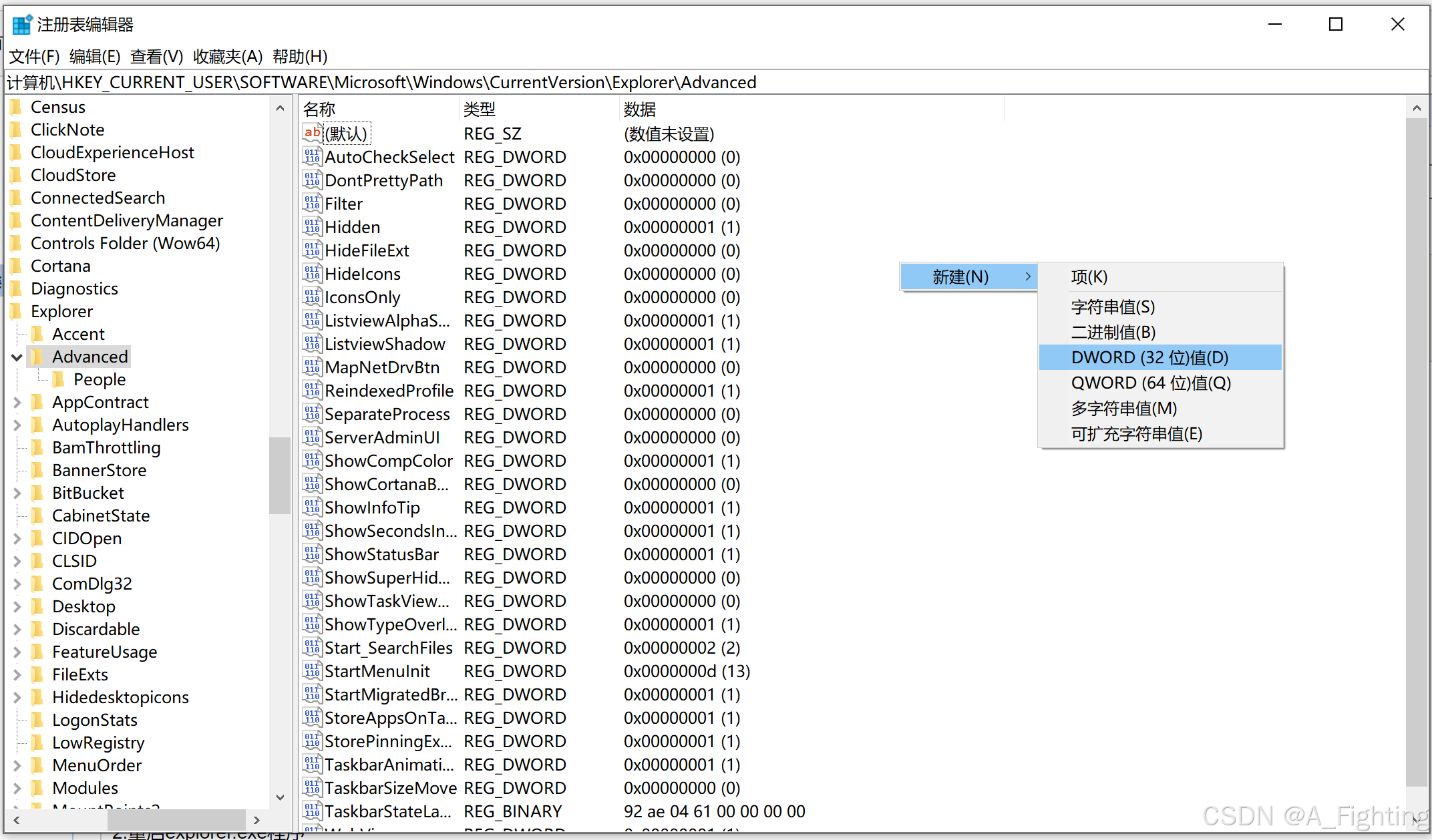
Task: Expand the AppContract tree node
Action: pyautogui.click(x=17, y=403)
